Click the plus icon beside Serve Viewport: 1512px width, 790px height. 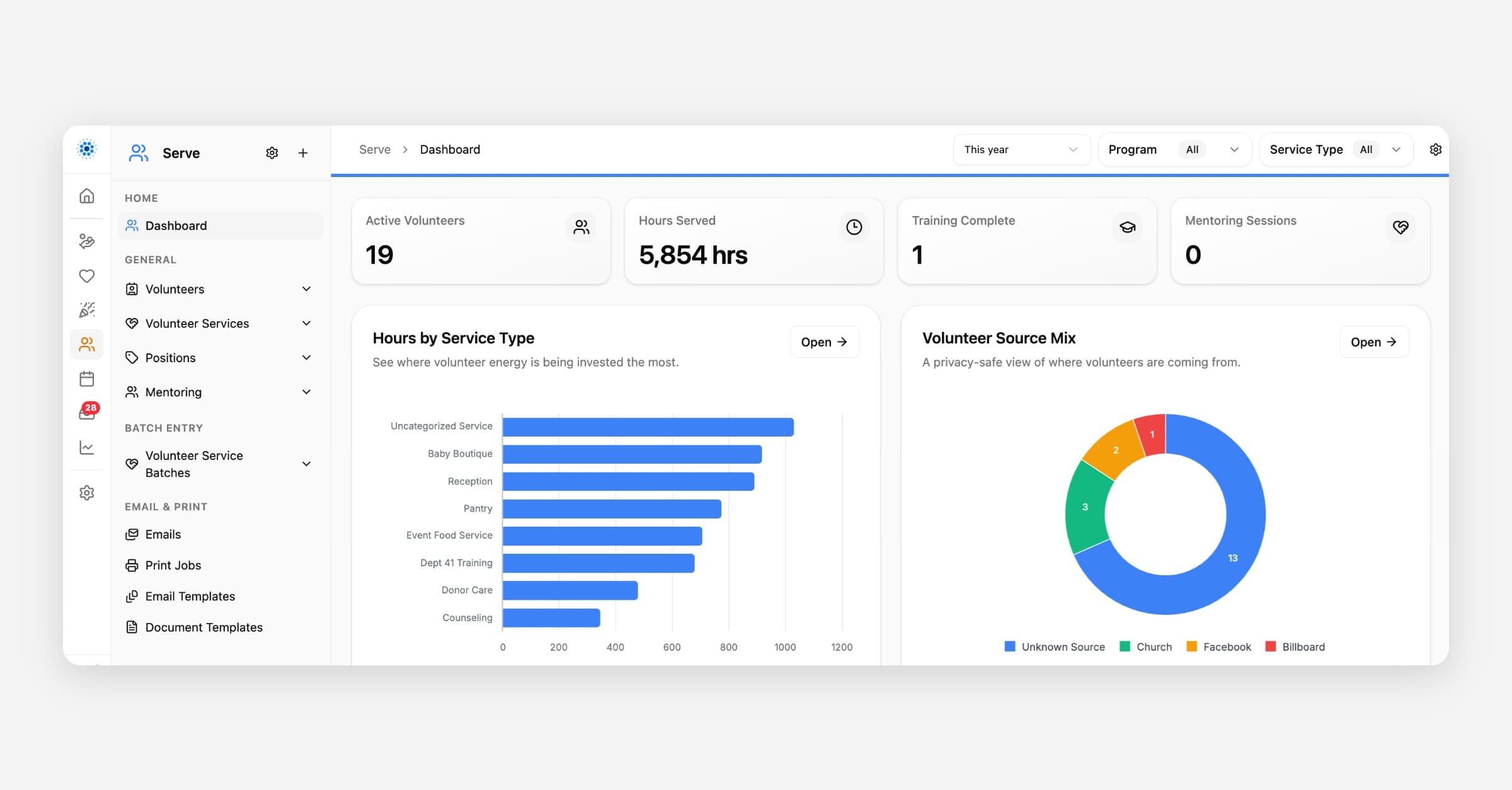303,153
